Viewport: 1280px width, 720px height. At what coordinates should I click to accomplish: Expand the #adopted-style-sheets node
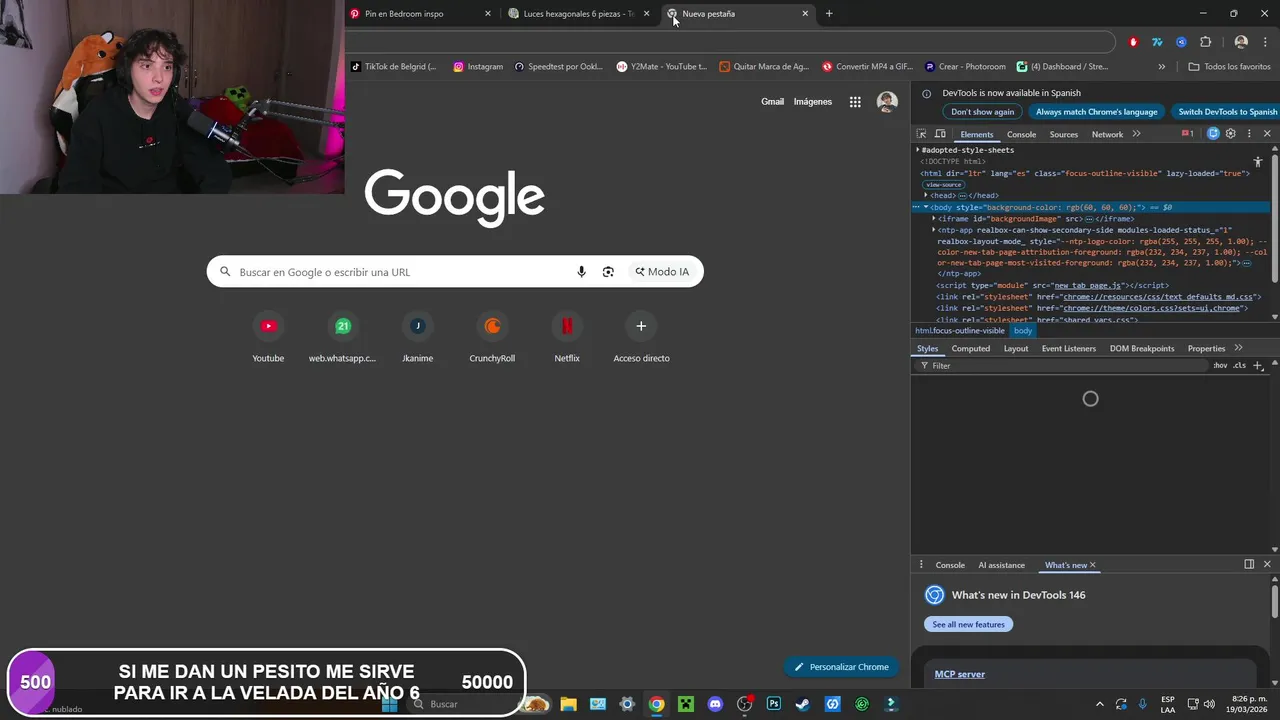click(918, 150)
